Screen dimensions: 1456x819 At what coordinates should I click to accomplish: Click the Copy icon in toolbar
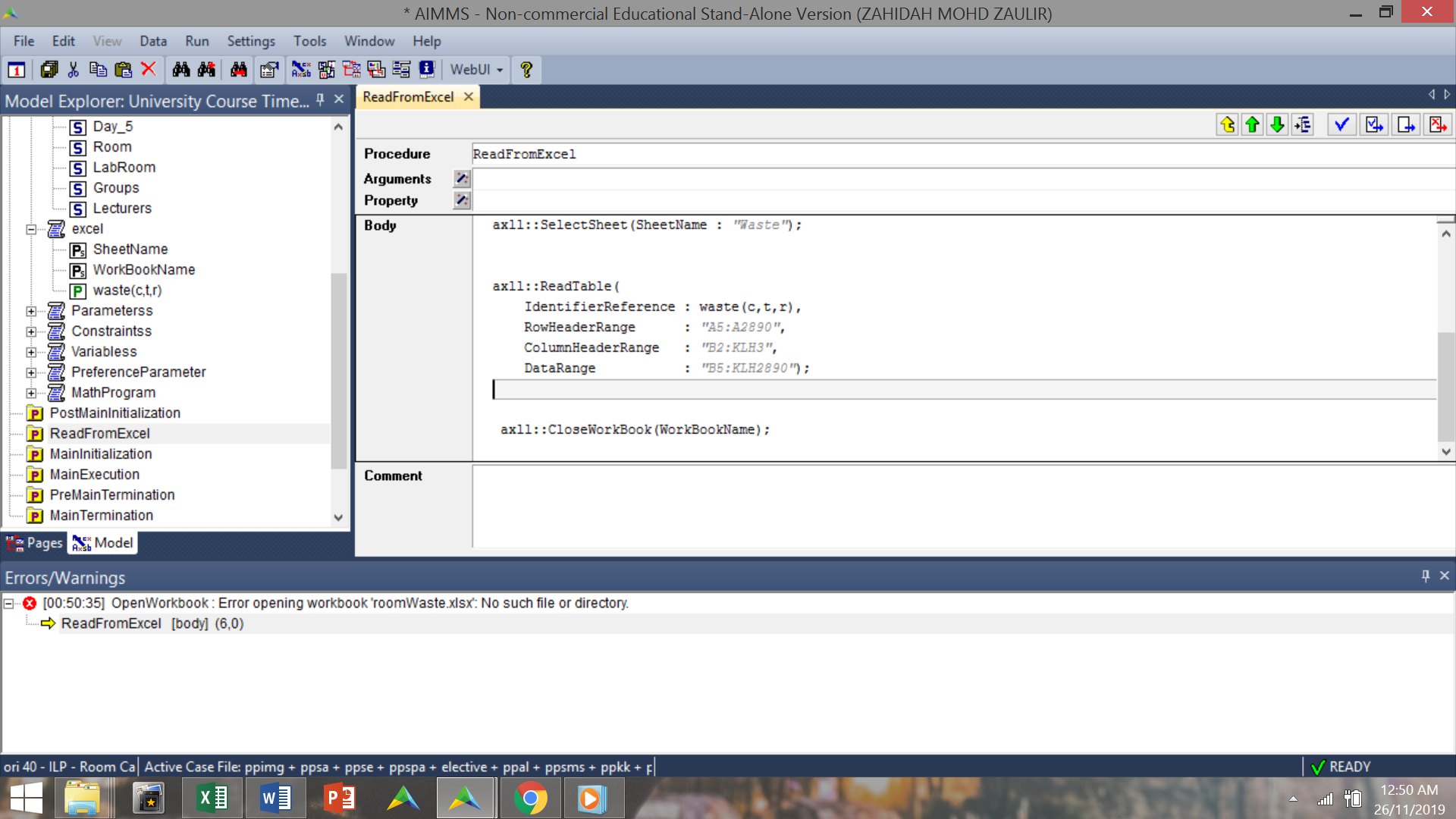click(x=98, y=70)
